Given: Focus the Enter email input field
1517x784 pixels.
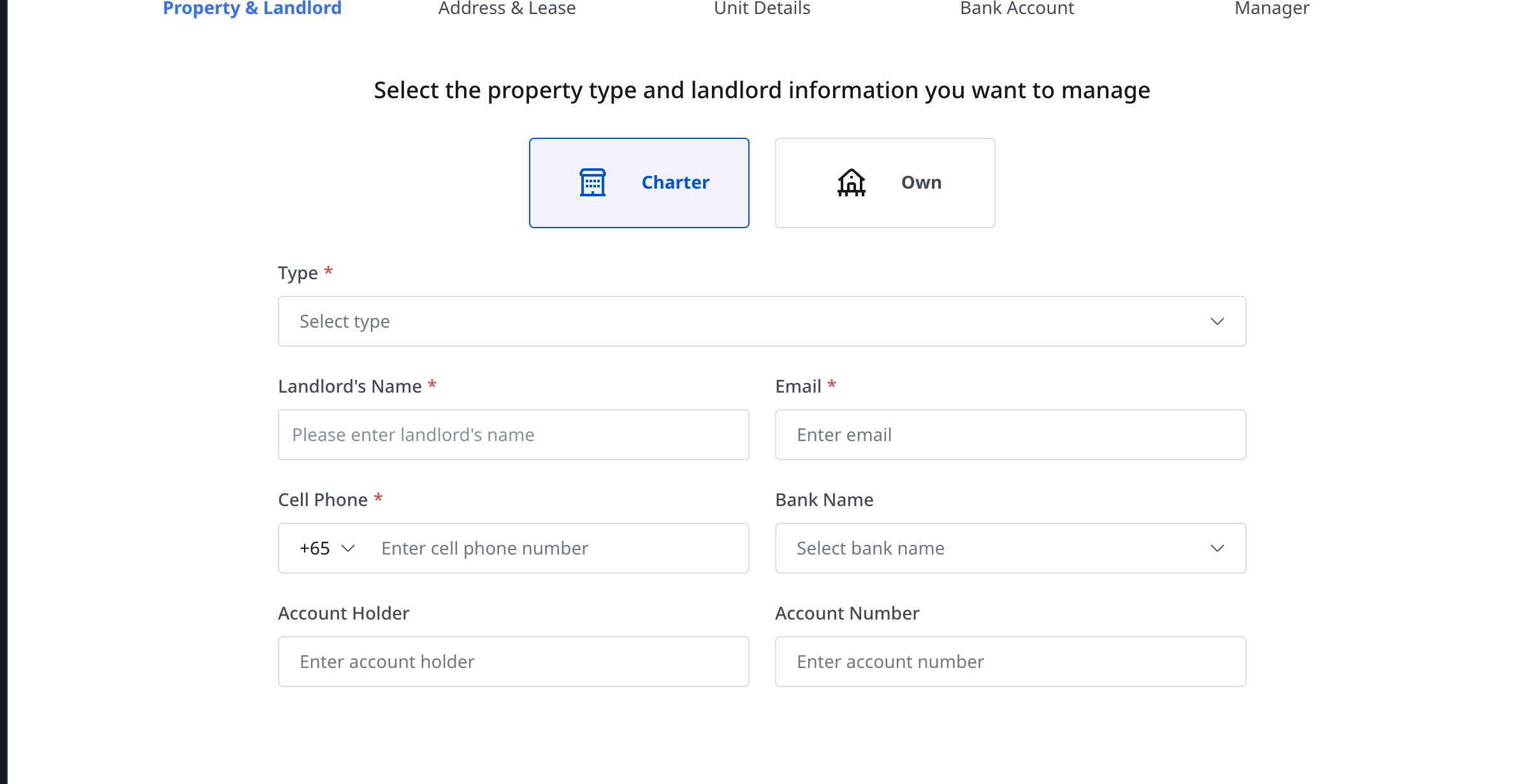Looking at the screenshot, I should click(x=1010, y=435).
